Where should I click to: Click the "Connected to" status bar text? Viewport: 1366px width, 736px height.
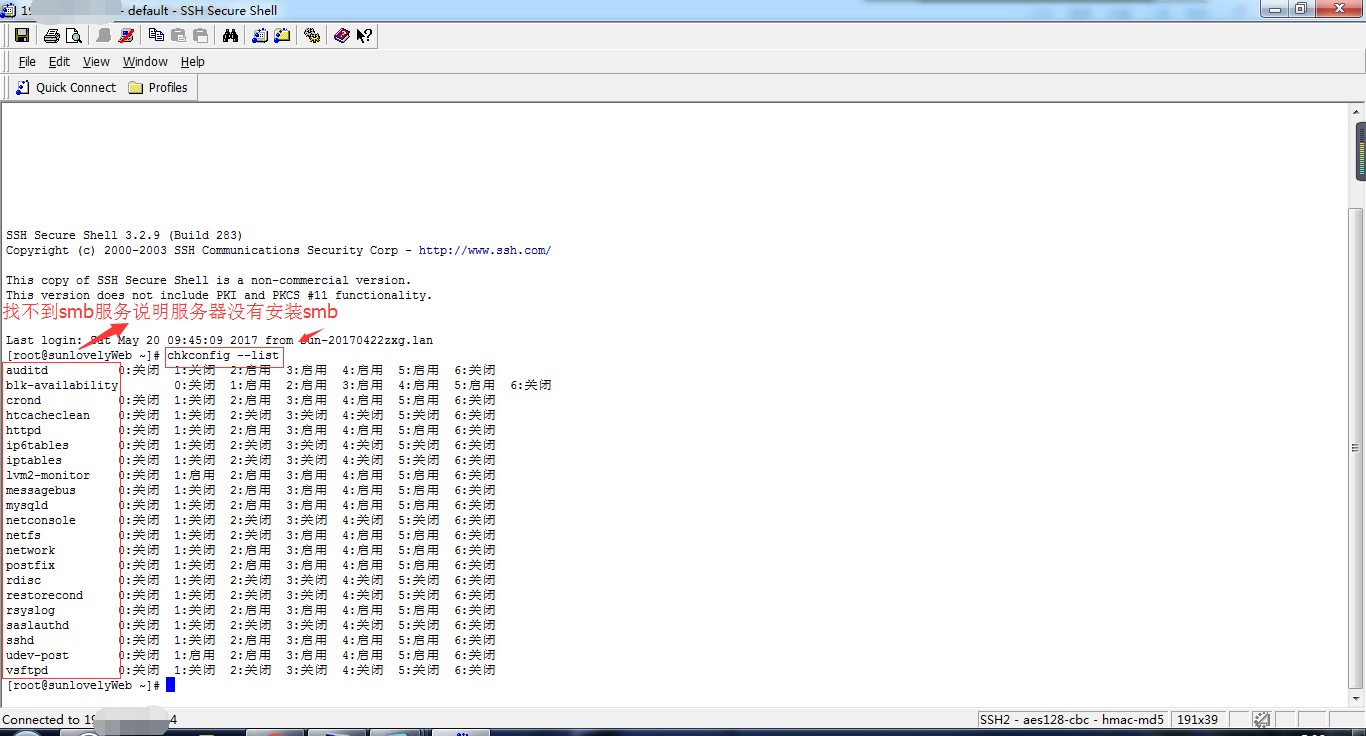pyautogui.click(x=41, y=719)
